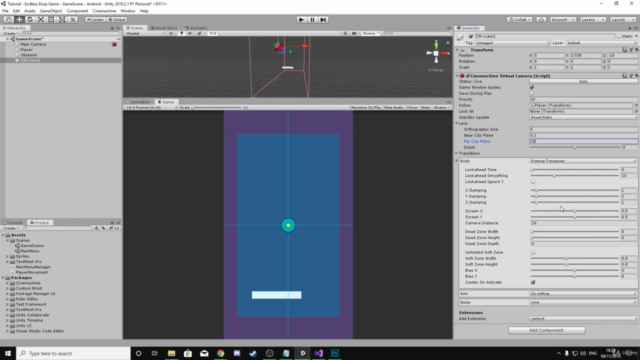Open Transform component settings gear
The width and height of the screenshot is (640, 360).
tap(636, 50)
